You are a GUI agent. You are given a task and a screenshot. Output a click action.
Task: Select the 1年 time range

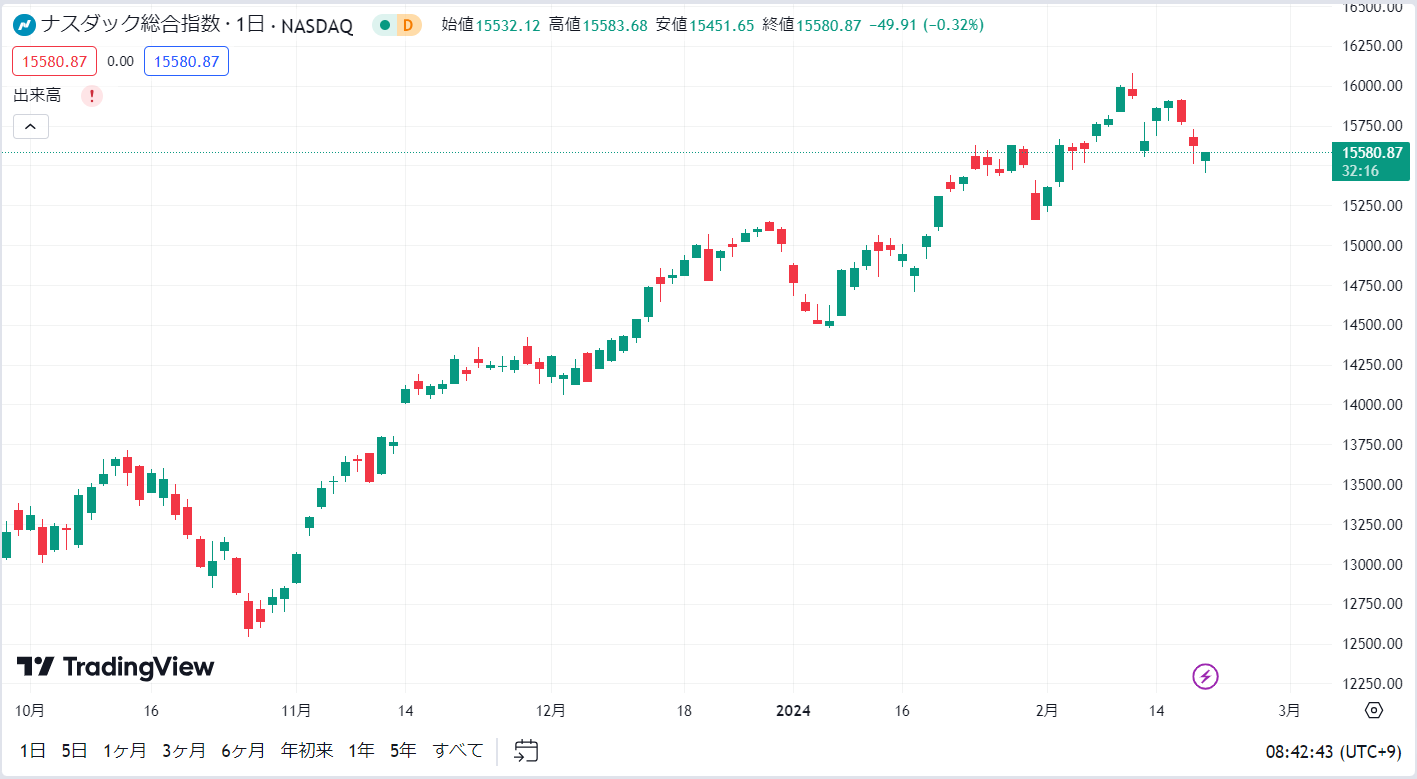coord(362,750)
